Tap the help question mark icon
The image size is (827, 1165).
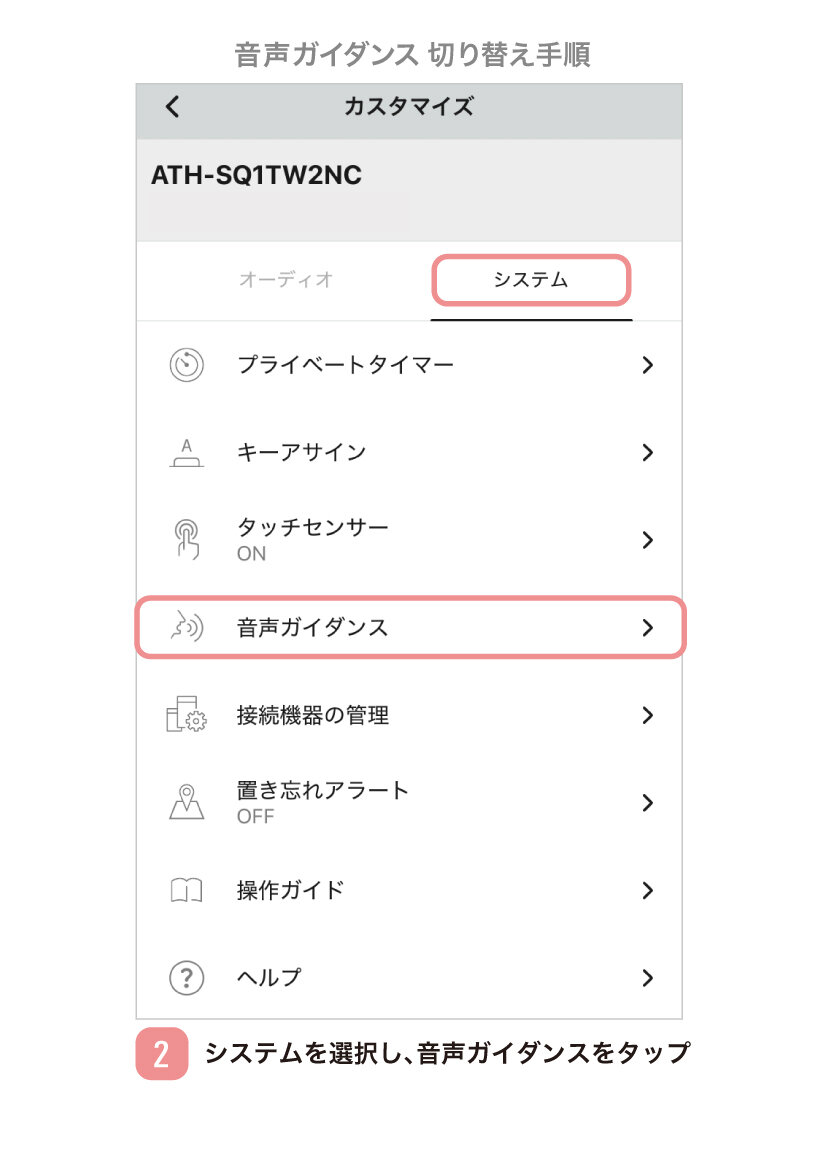[x=186, y=978]
